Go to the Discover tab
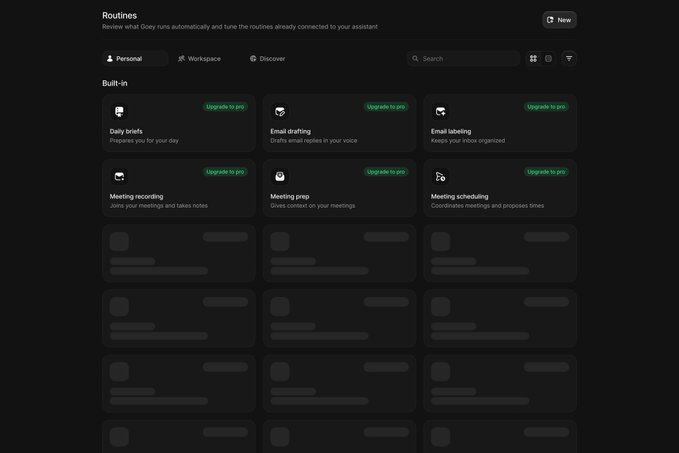 pos(268,58)
